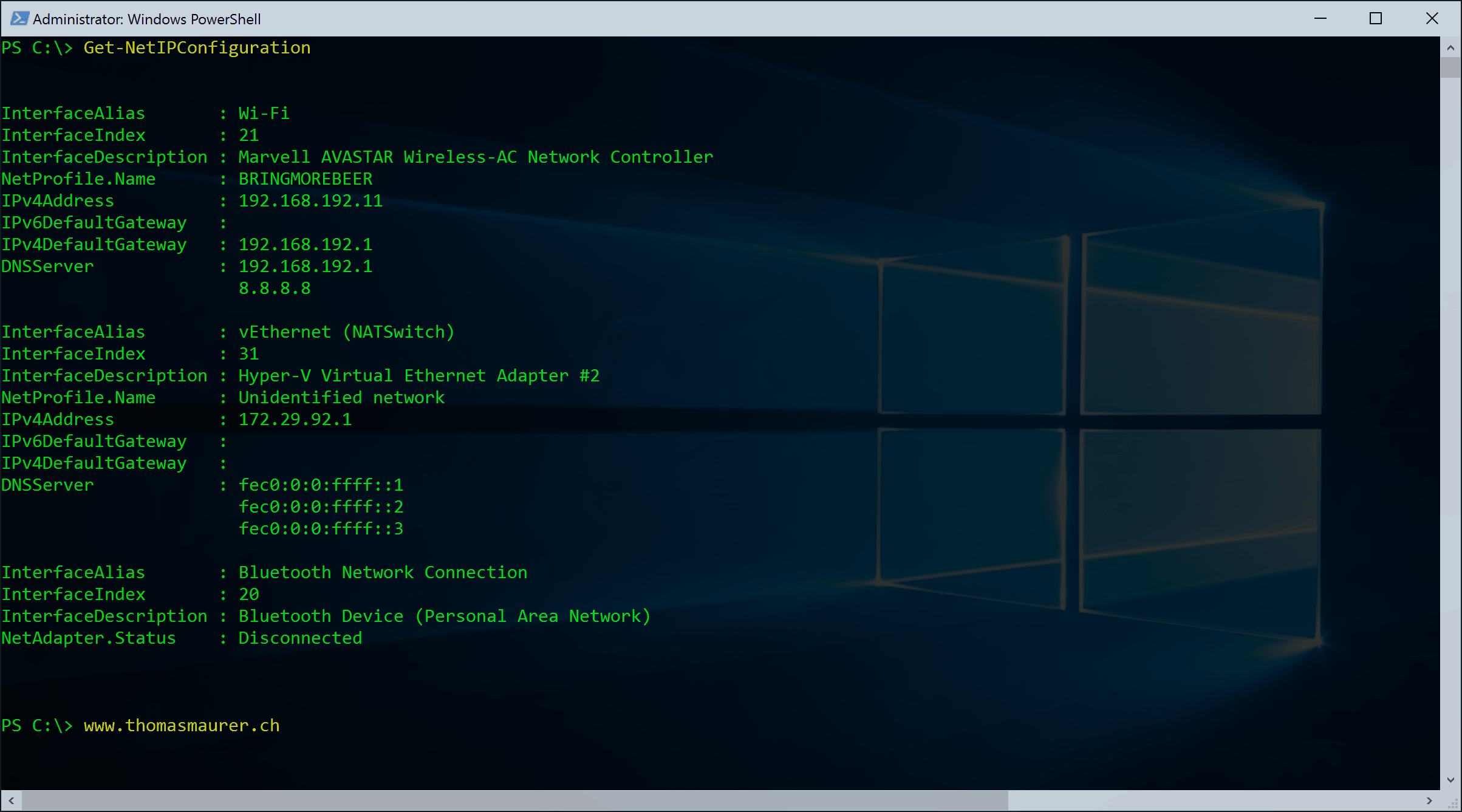
Task: Click the horizontal scrollbar right arrow
Action: [x=1429, y=800]
